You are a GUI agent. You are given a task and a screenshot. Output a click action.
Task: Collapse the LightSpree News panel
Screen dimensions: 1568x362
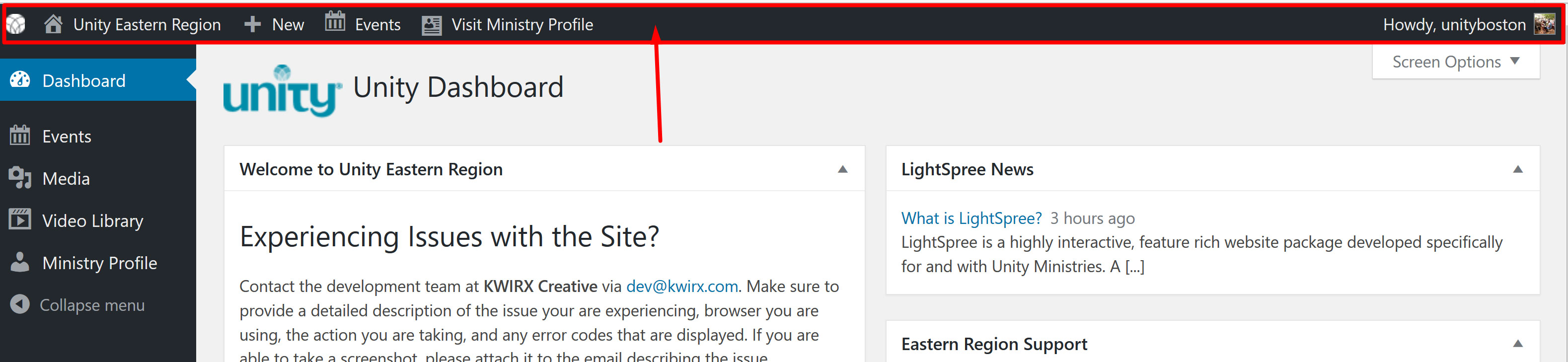[1517, 169]
